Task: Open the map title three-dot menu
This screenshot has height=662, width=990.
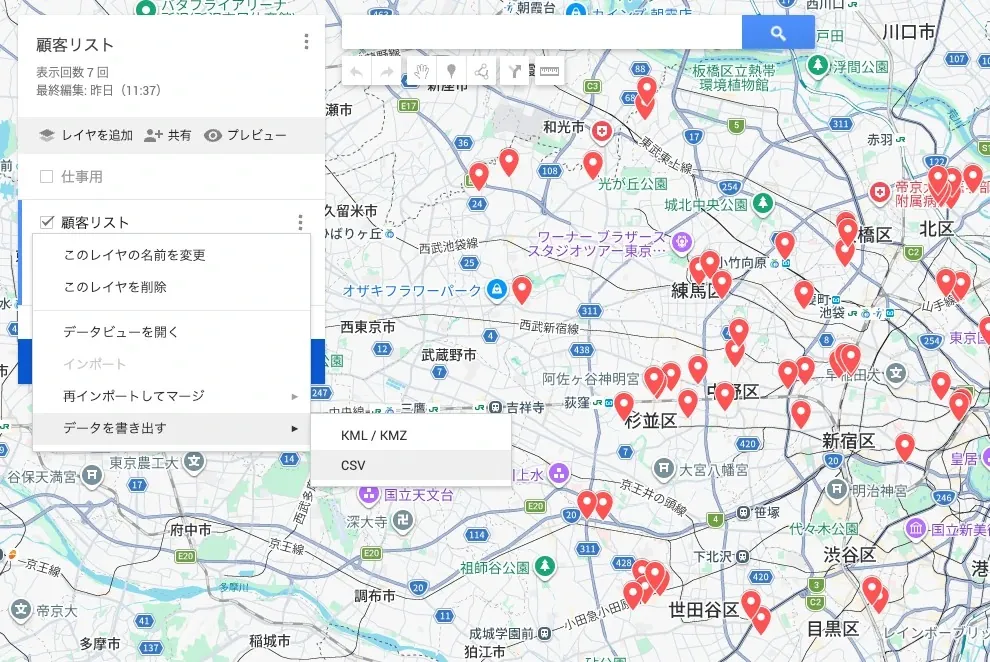Action: click(306, 42)
